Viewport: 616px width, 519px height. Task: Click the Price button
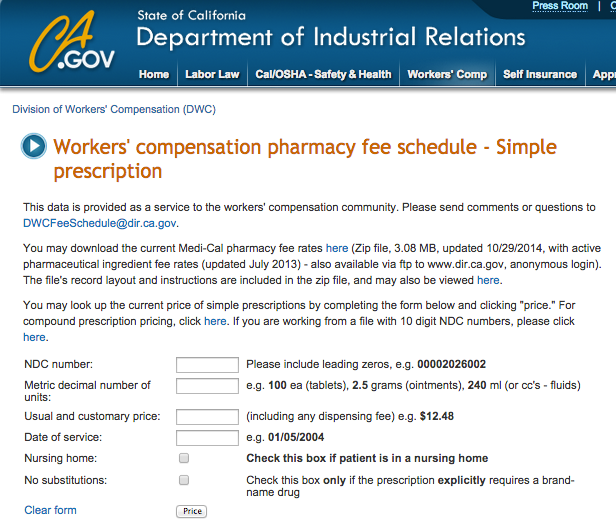coord(192,511)
